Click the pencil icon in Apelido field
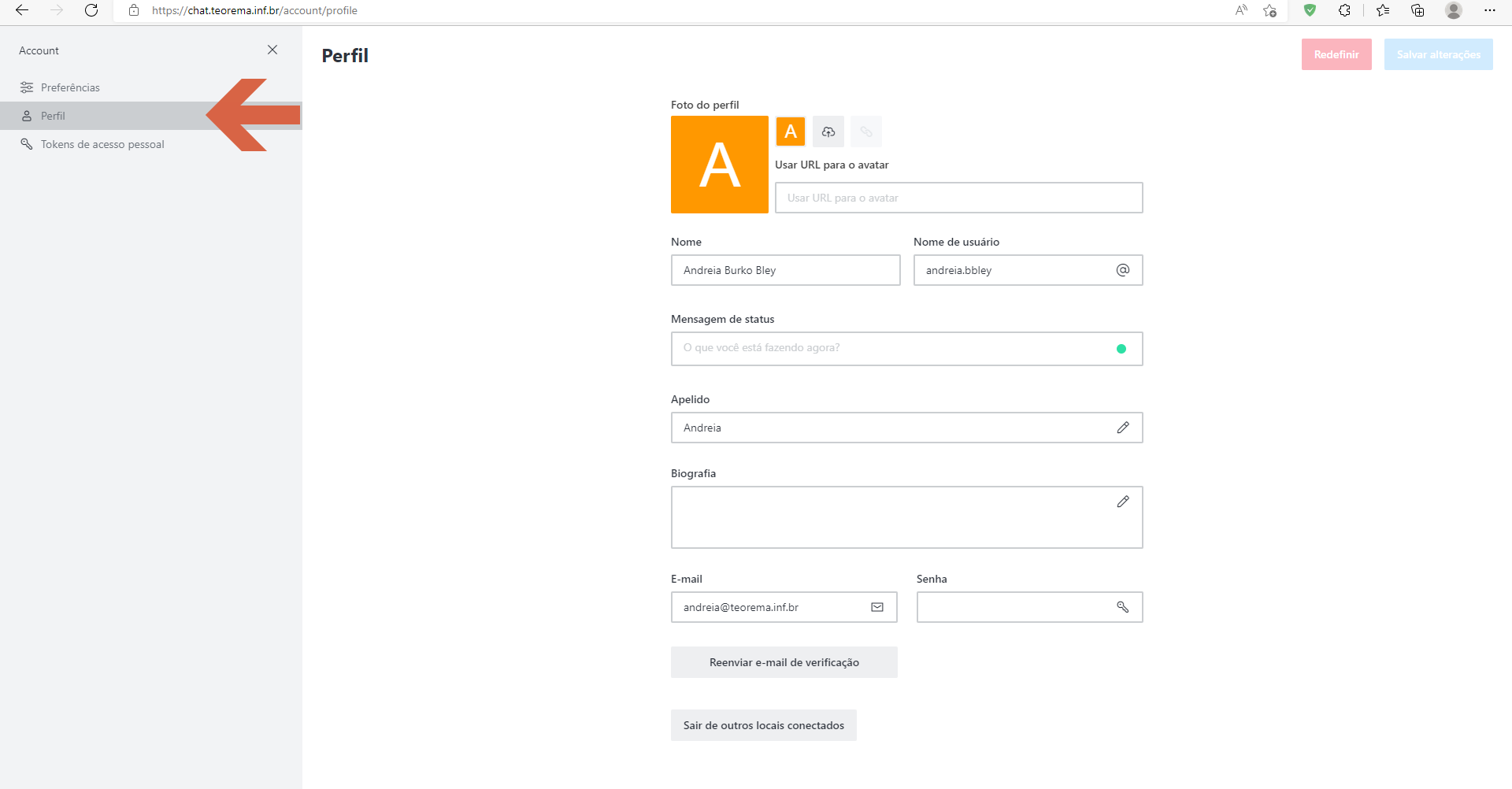1512x789 pixels. tap(1123, 428)
